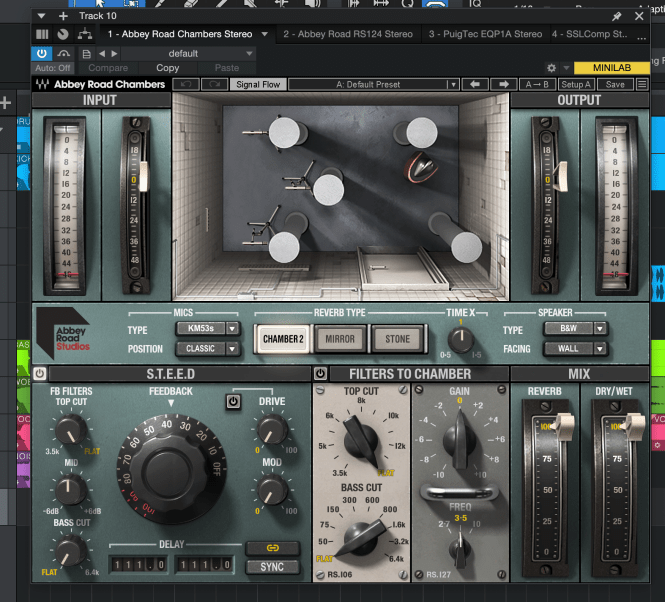
Task: Click Auto: Off button
Action: point(53,68)
